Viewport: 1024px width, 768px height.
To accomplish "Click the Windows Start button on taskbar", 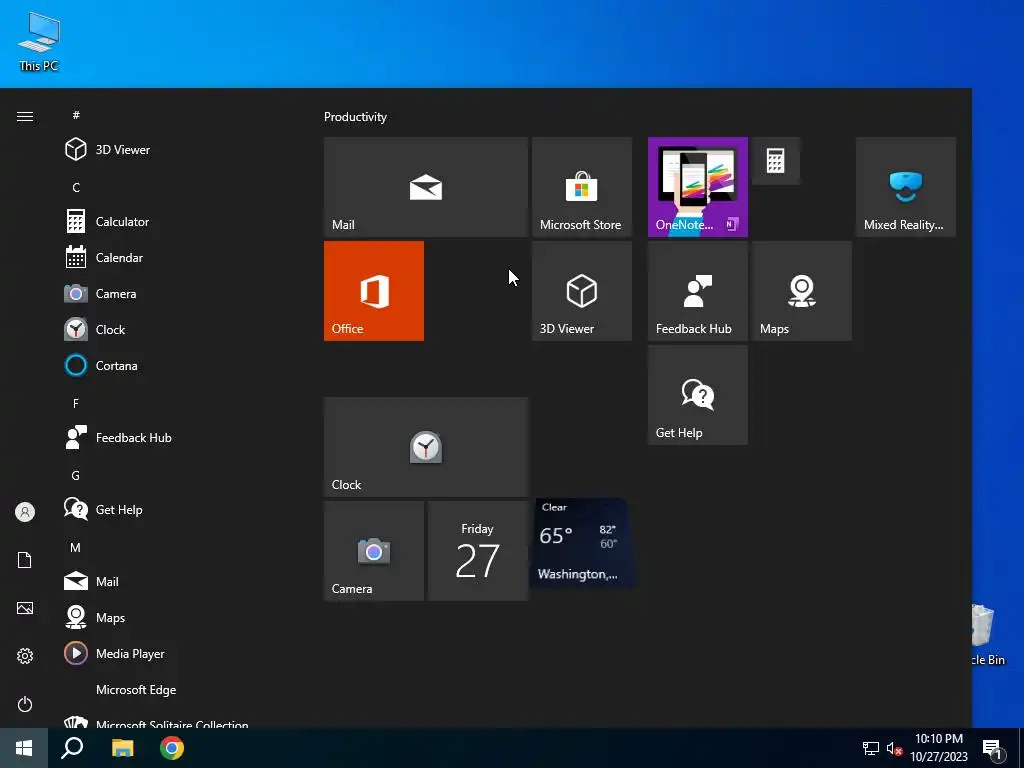I will [24, 748].
